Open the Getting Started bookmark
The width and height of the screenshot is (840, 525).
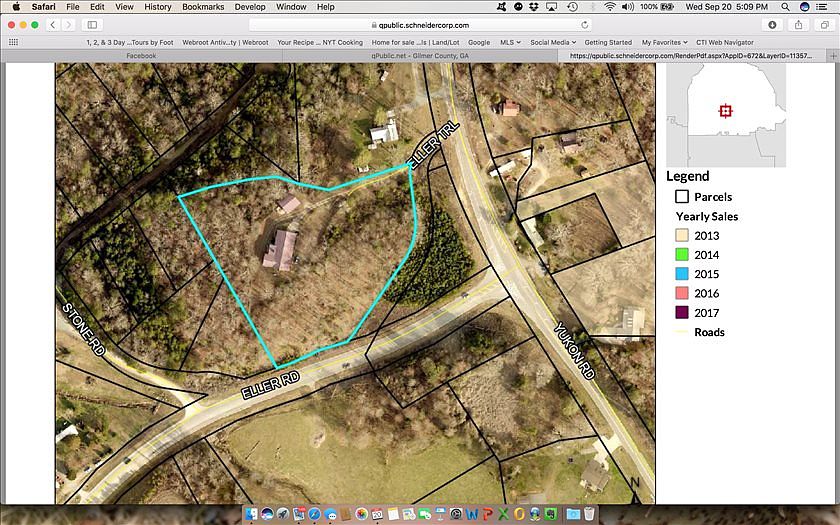coord(608,42)
